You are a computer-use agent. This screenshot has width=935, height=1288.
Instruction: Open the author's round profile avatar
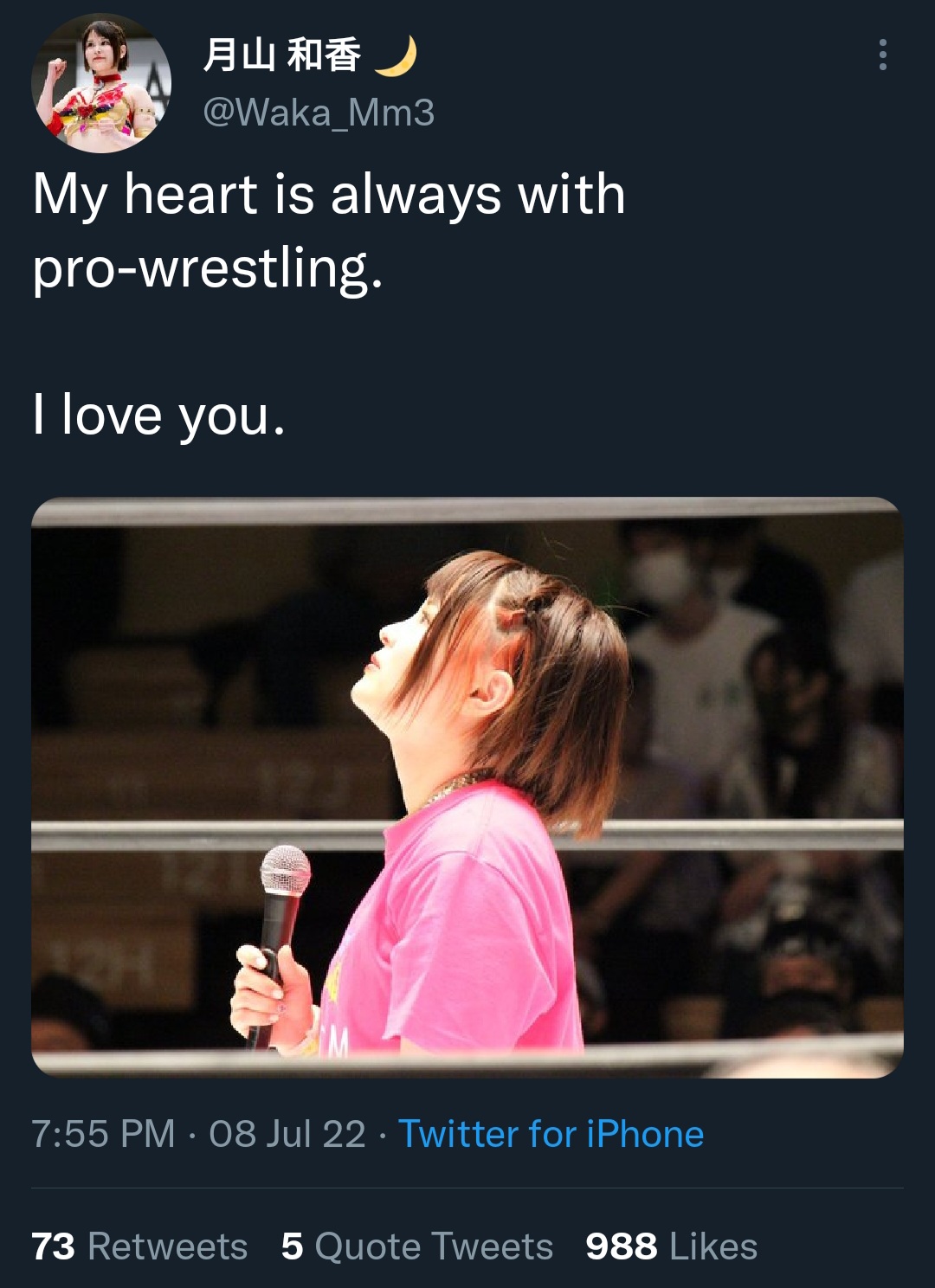(101, 83)
